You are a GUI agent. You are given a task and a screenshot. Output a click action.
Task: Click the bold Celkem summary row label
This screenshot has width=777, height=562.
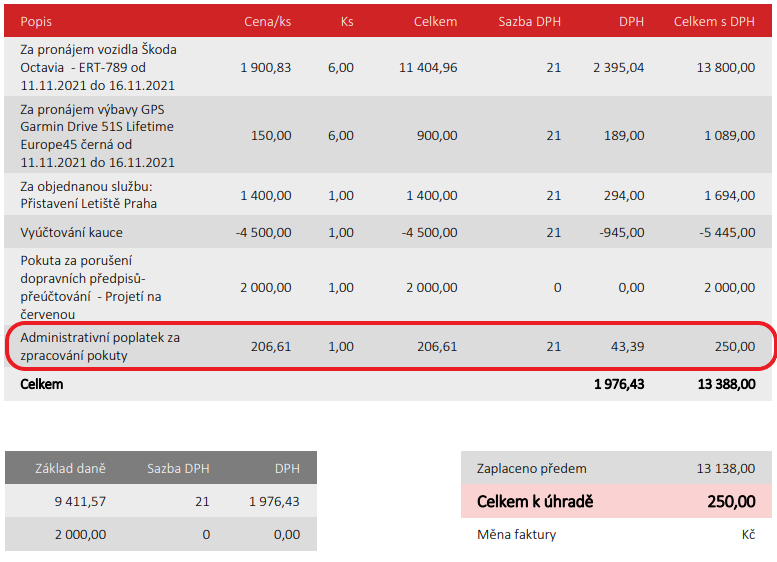[x=41, y=384]
